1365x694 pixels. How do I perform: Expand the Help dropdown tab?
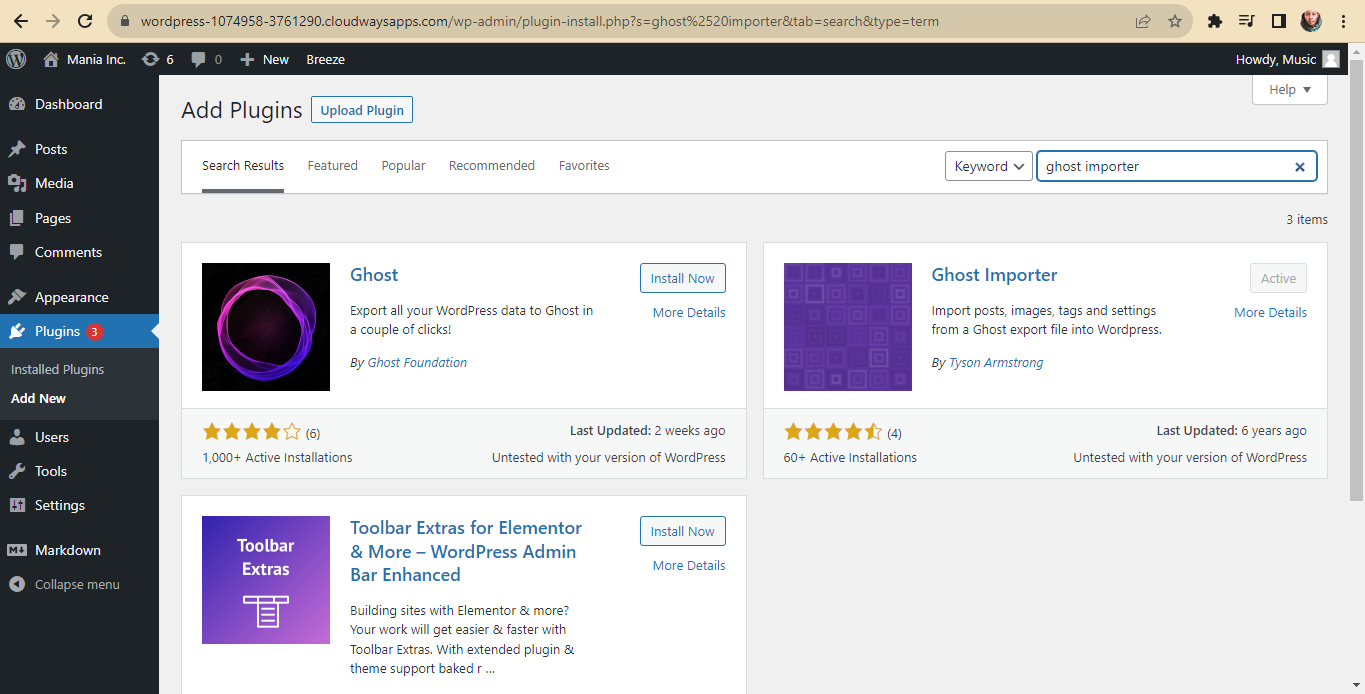tap(1289, 89)
